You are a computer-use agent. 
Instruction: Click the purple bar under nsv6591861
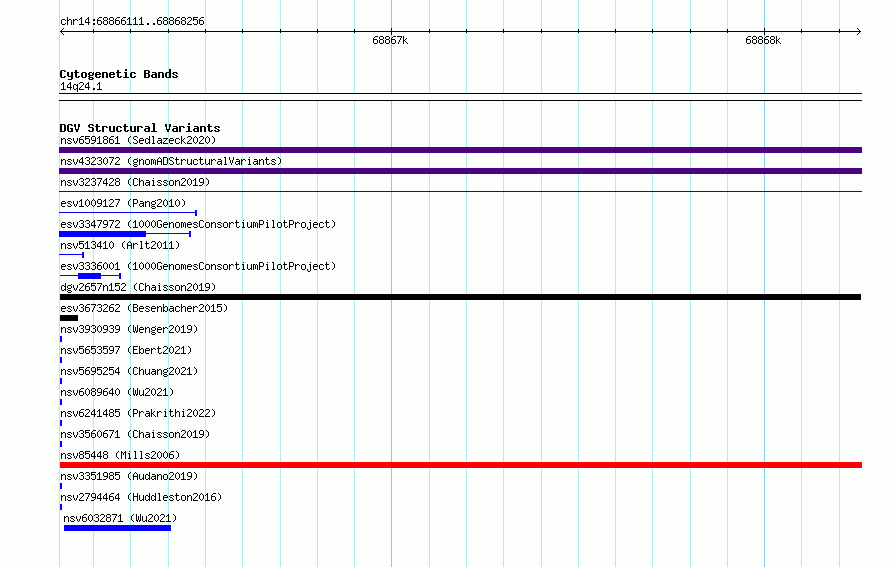click(x=460, y=150)
